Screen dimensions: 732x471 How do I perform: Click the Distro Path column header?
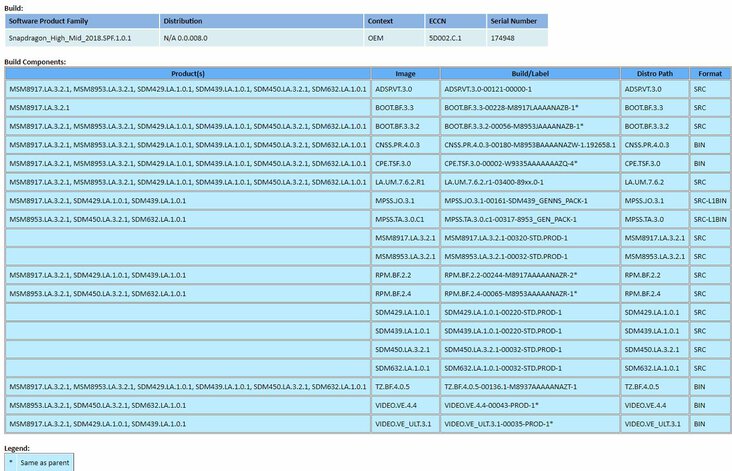tap(655, 74)
